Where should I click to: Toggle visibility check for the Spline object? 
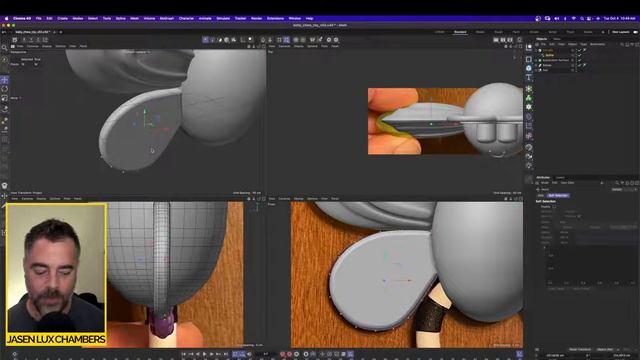pos(580,55)
